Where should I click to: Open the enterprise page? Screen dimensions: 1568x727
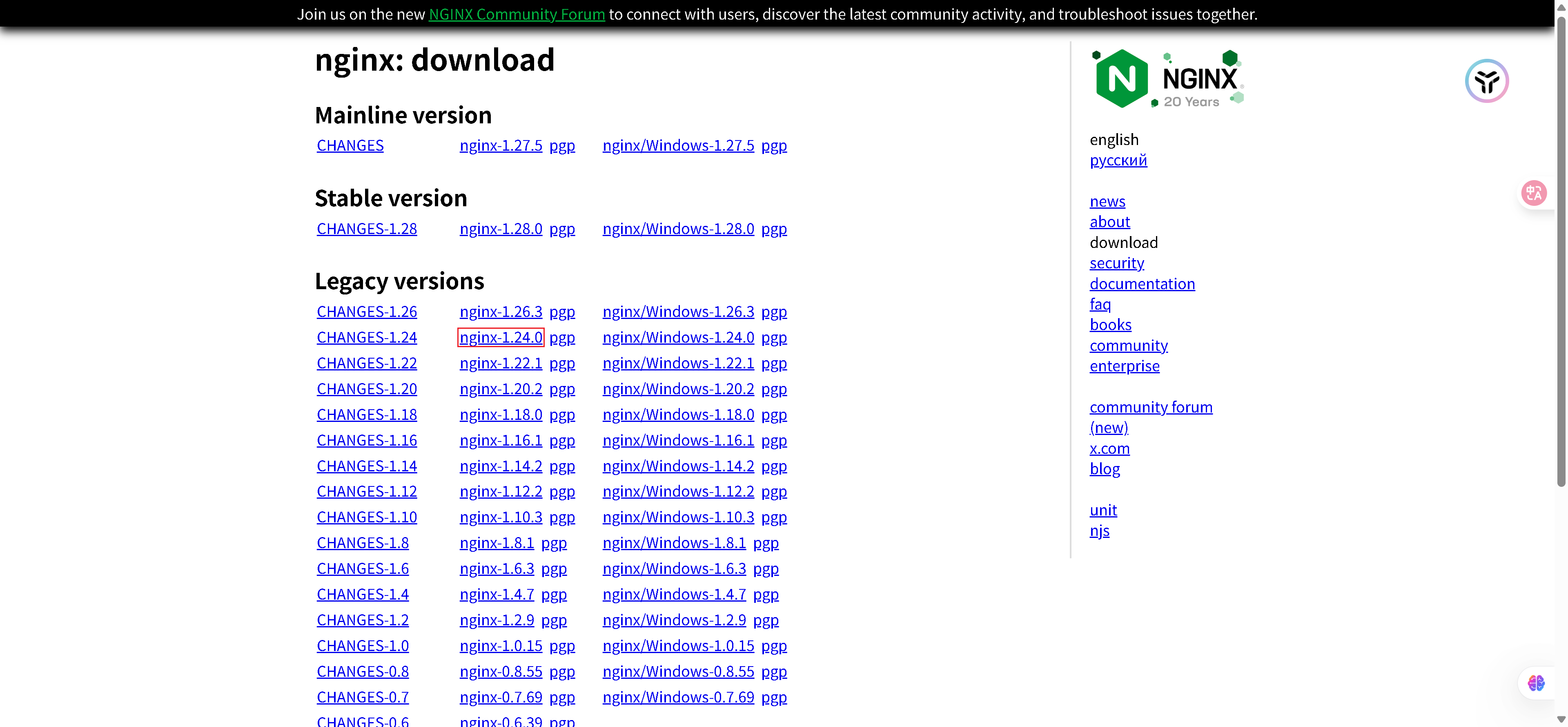1124,366
